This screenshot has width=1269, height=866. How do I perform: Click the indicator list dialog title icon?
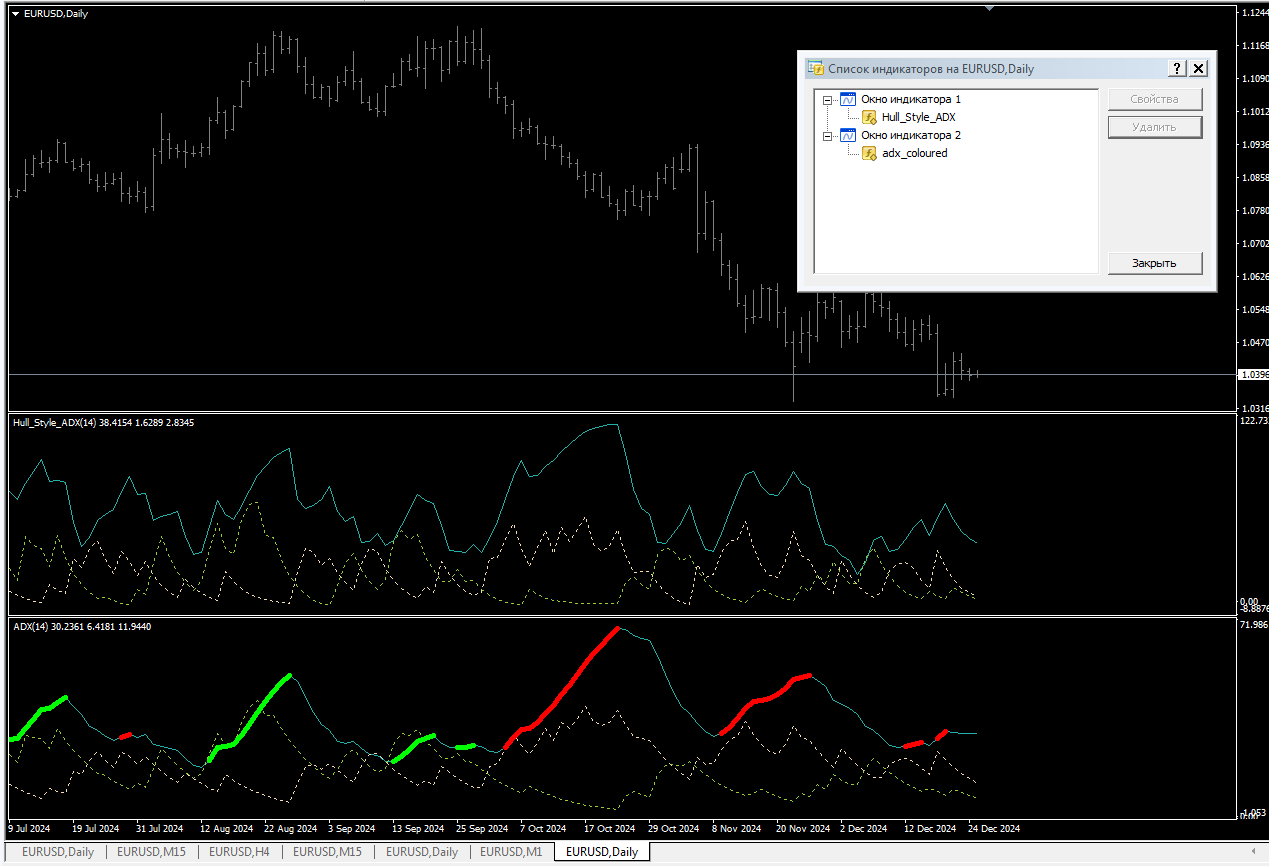pos(816,68)
